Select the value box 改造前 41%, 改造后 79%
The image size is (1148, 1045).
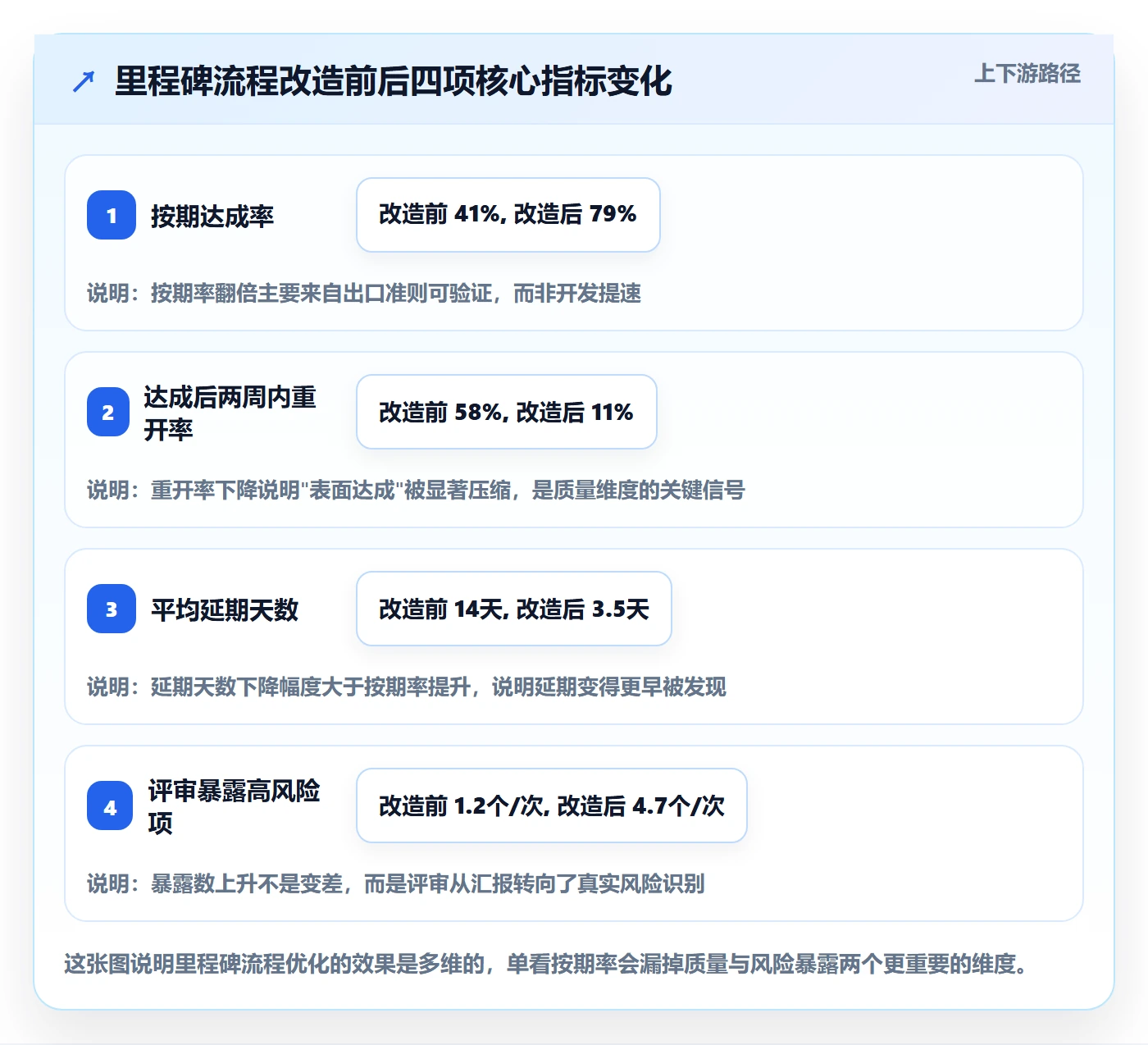pos(508,215)
